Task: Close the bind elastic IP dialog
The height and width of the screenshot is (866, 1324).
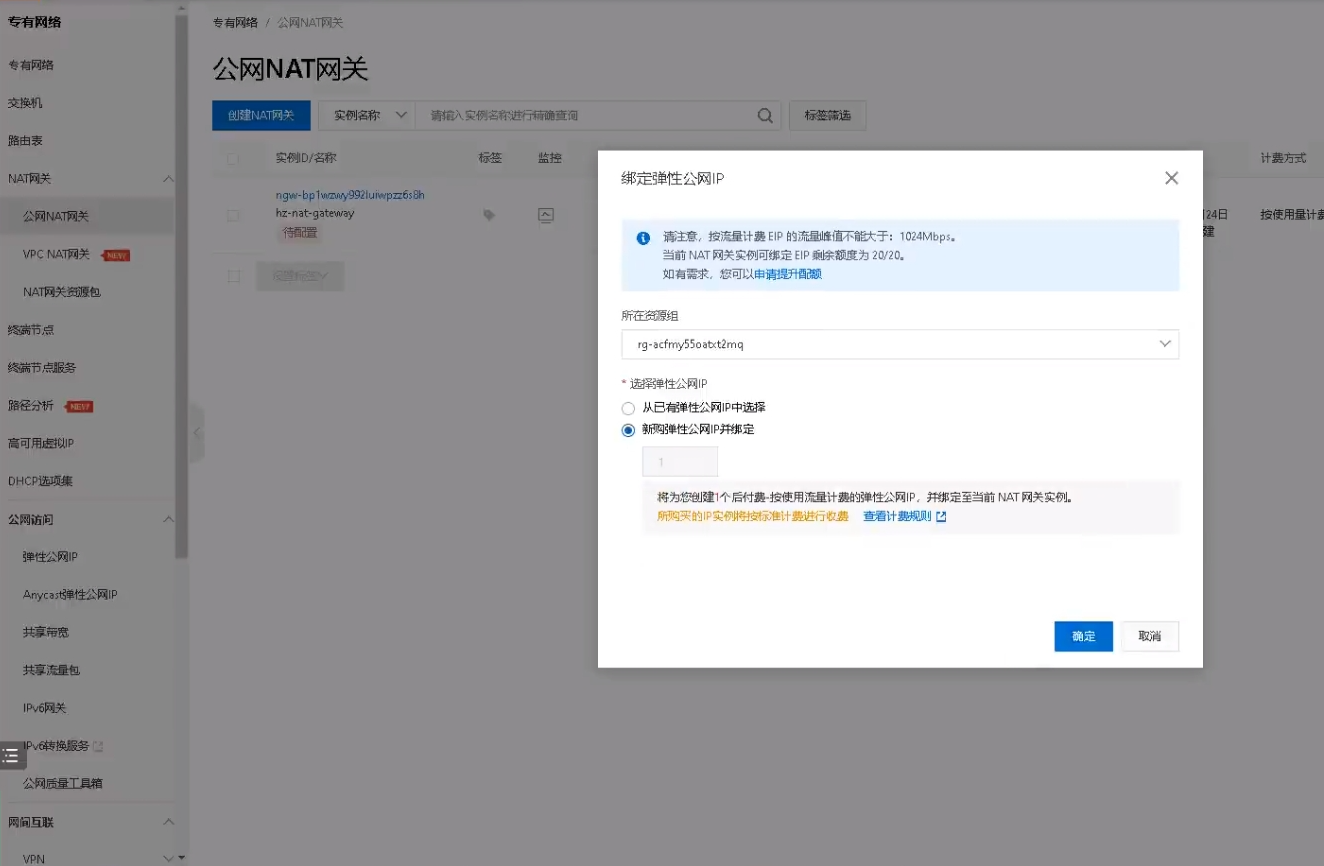Action: (1171, 178)
